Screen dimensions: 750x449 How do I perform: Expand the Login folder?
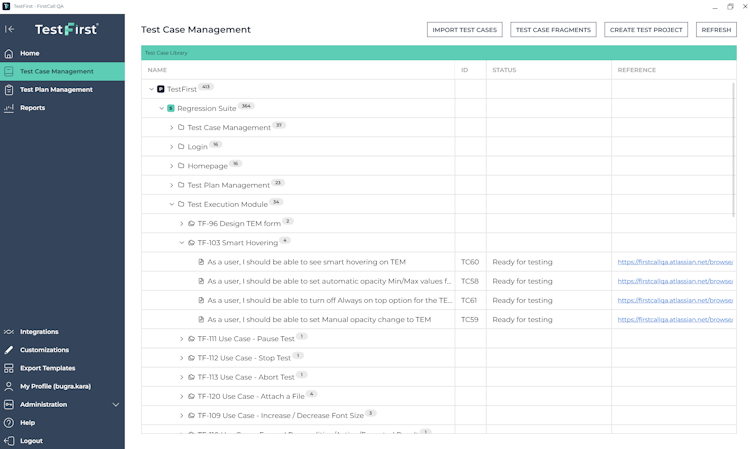click(x=171, y=147)
